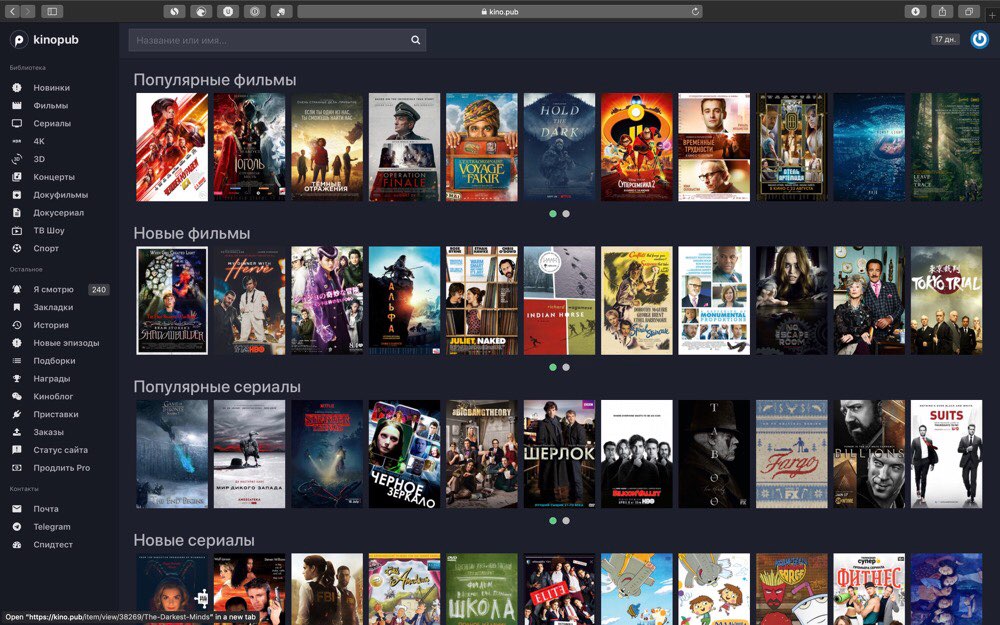
Task: Open the Новые эпизоды menu item
Action: (x=66, y=342)
